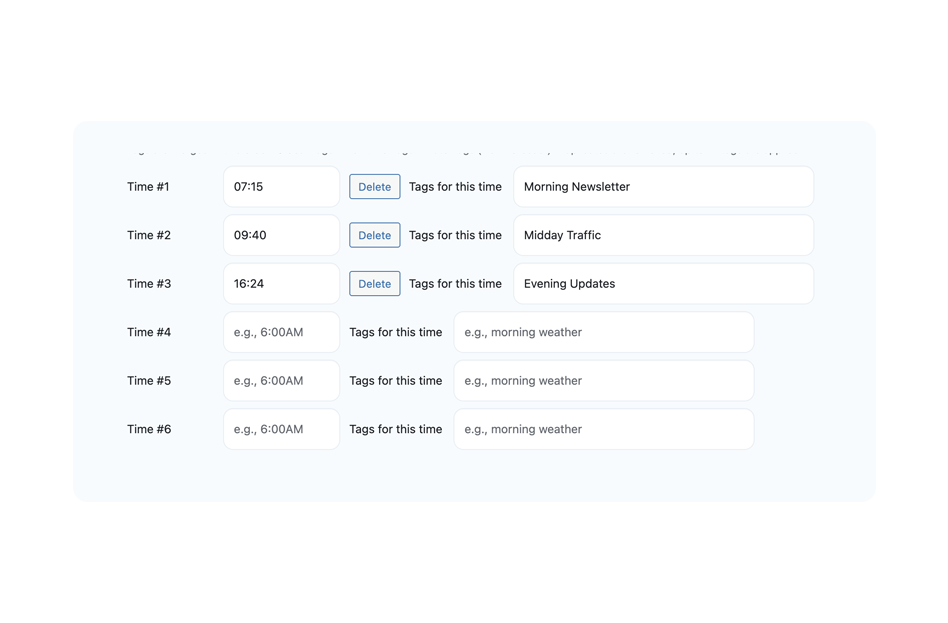Viewport: 948px width, 623px height.
Task: Click the Time #3 field showing 16:24
Action: [281, 284]
